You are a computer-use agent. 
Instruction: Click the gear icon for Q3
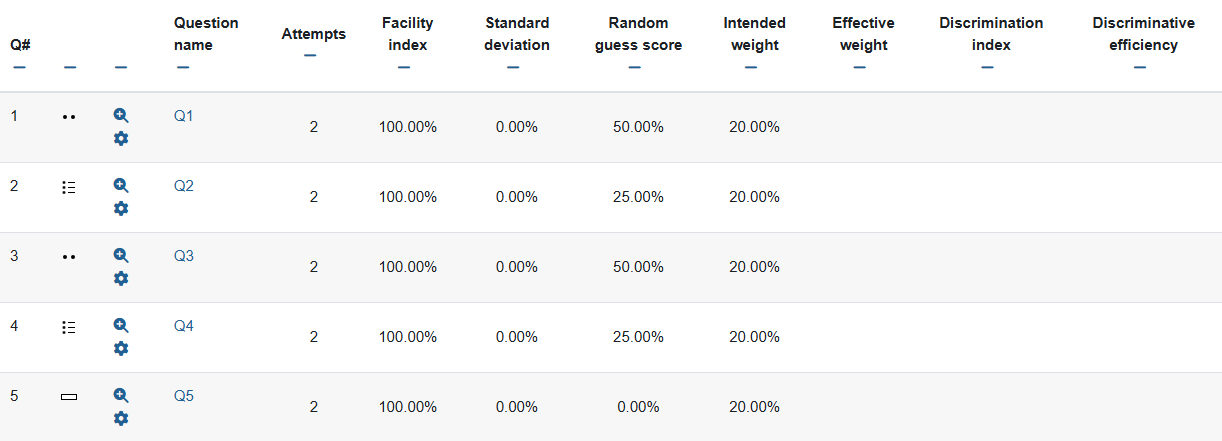121,279
